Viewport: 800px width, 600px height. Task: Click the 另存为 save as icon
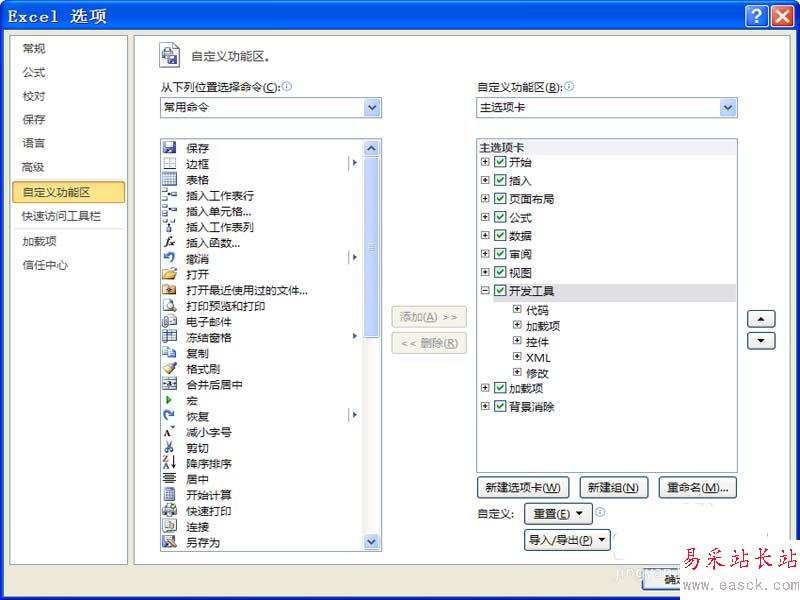(169, 542)
